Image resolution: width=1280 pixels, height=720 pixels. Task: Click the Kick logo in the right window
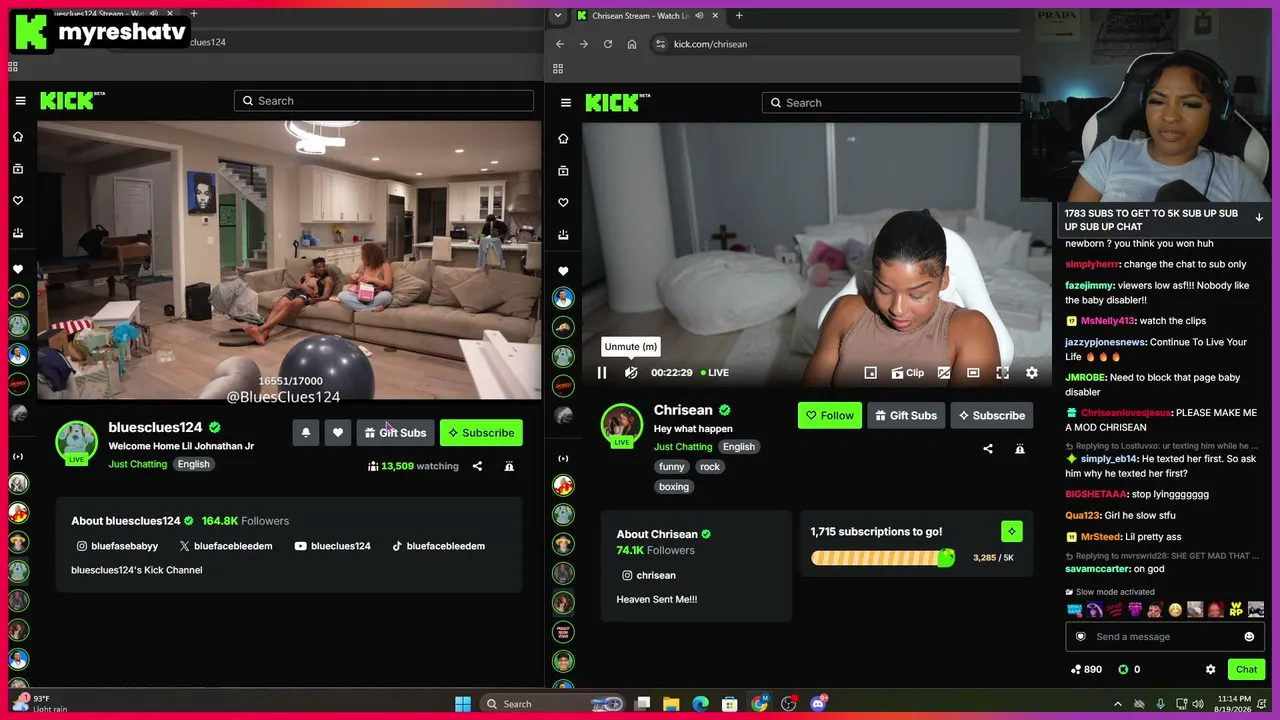pos(618,103)
